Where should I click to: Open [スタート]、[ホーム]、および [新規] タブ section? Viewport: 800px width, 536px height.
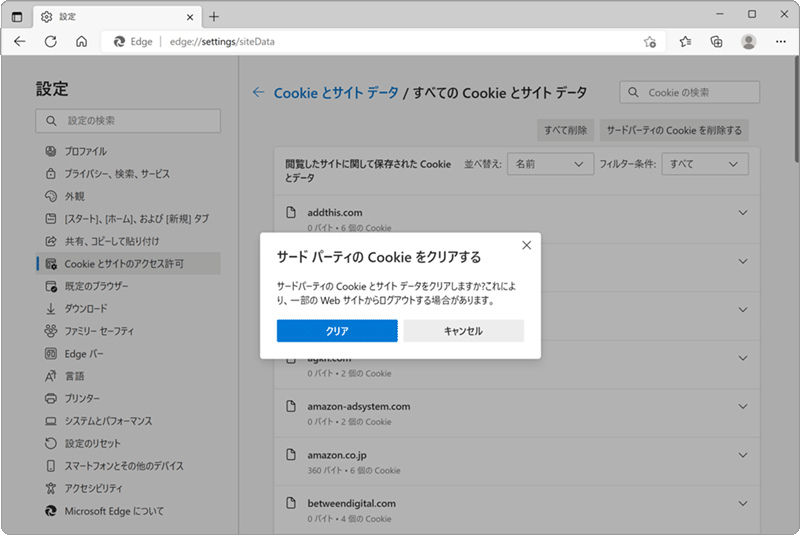tap(128, 219)
